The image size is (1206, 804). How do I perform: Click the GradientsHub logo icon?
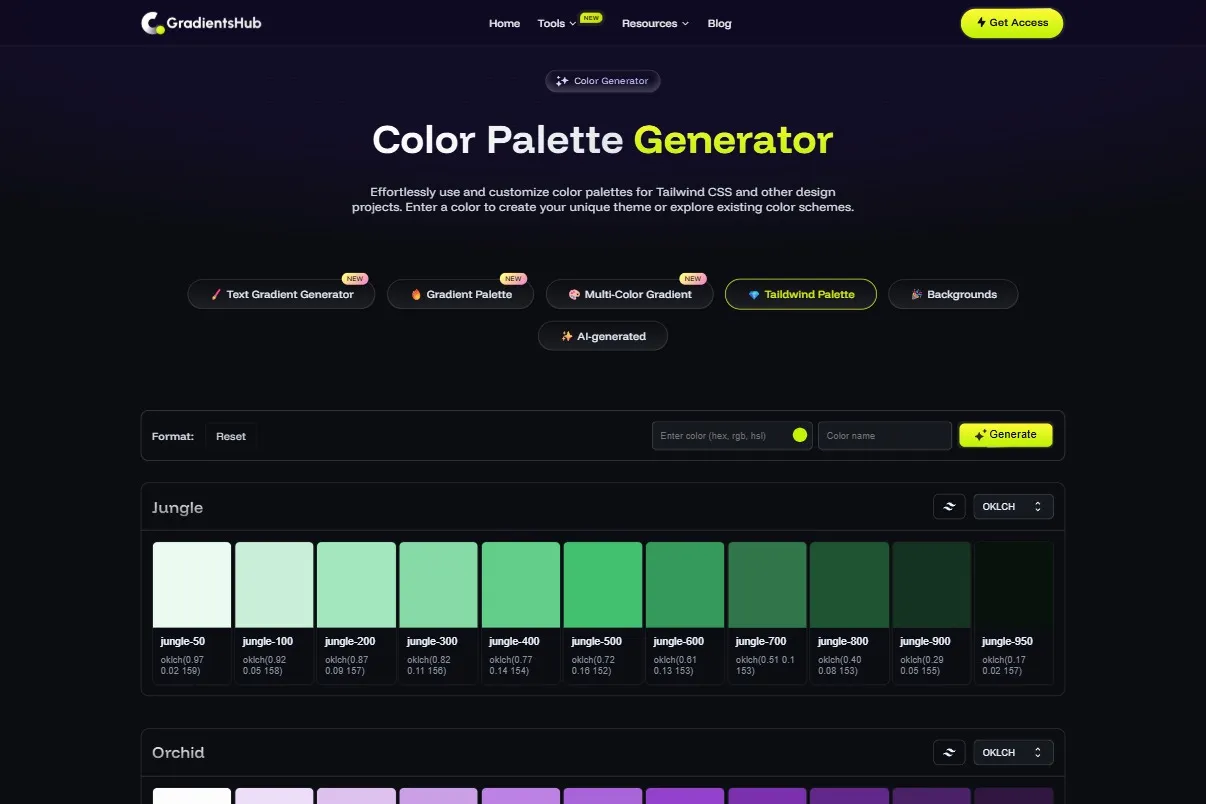coord(150,22)
